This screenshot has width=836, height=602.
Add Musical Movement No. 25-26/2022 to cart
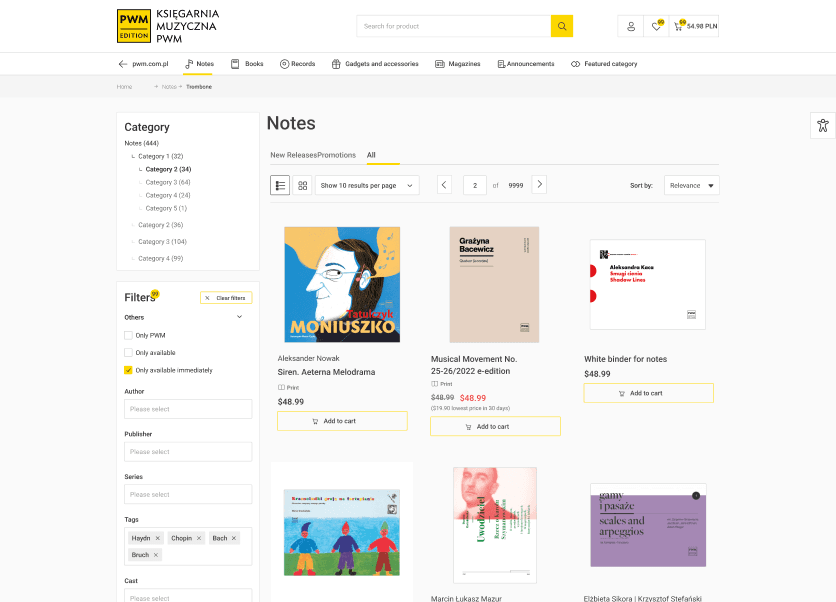click(x=495, y=427)
